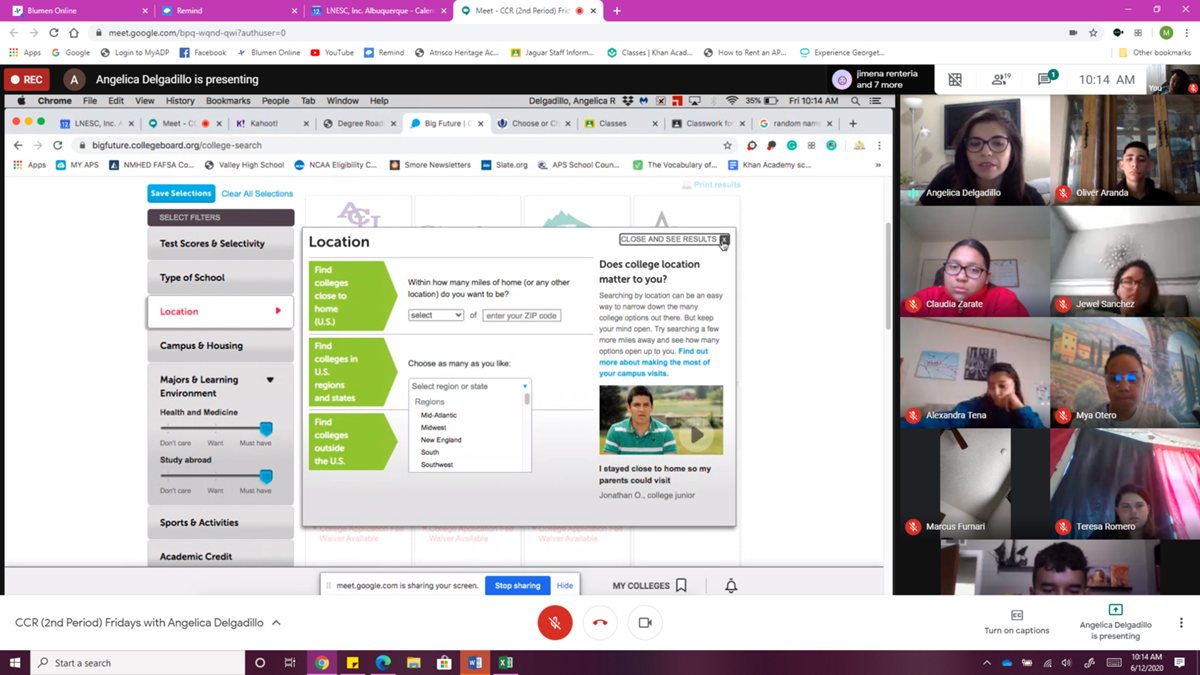Open the Test Scores & Selectivity filter
Viewport: 1200px width, 675px height.
(x=220, y=244)
